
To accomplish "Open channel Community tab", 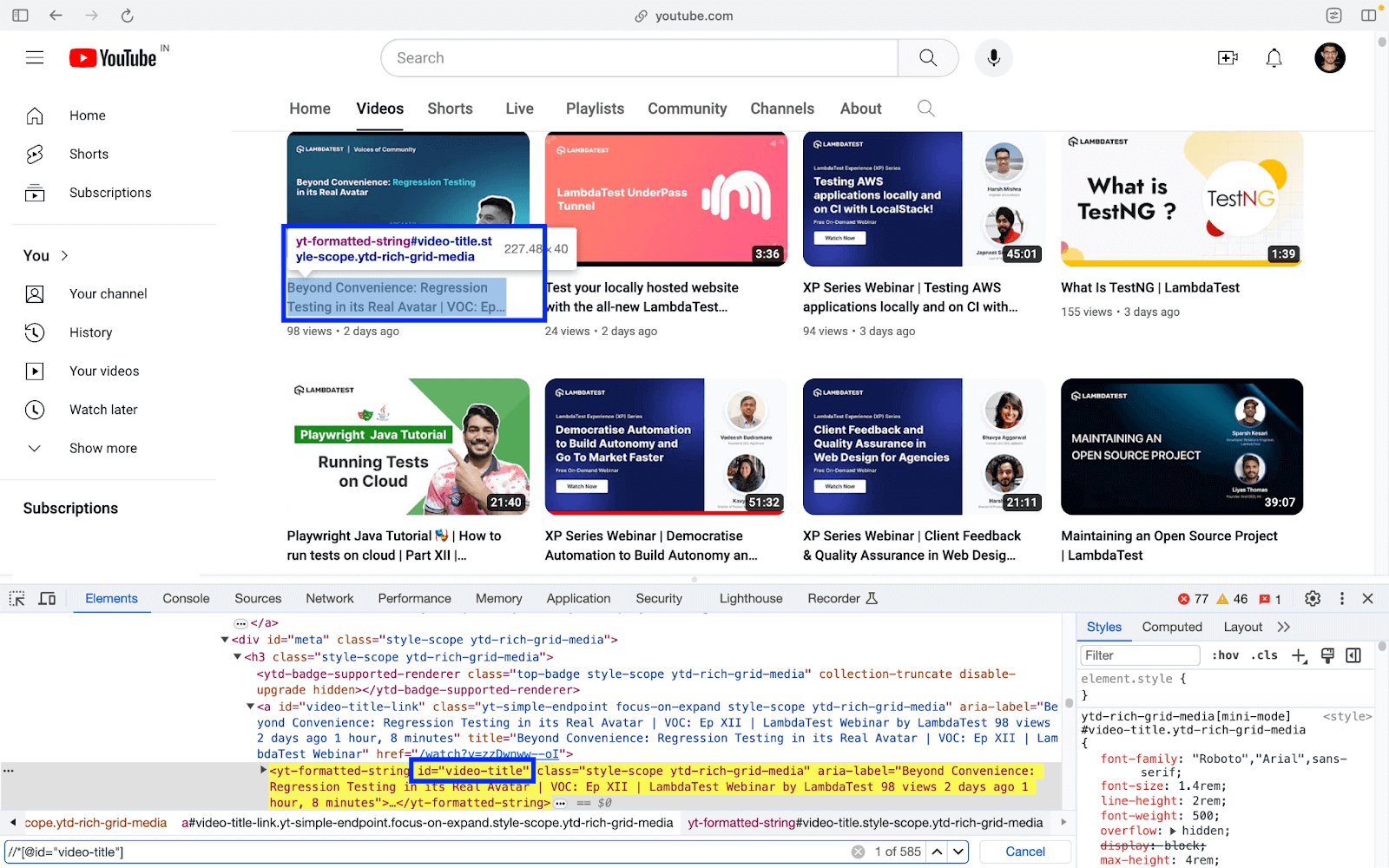I will point(687,108).
